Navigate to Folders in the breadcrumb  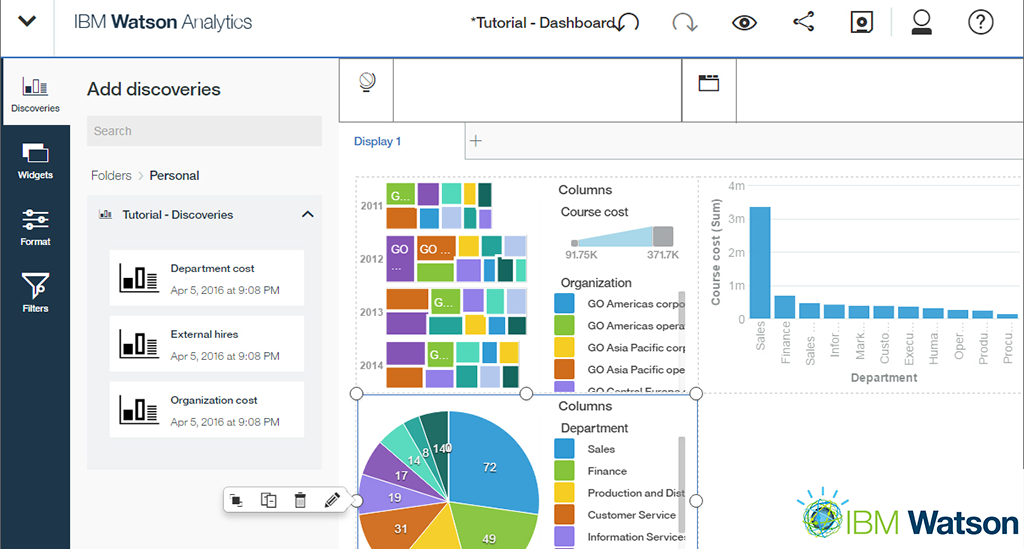tap(111, 175)
